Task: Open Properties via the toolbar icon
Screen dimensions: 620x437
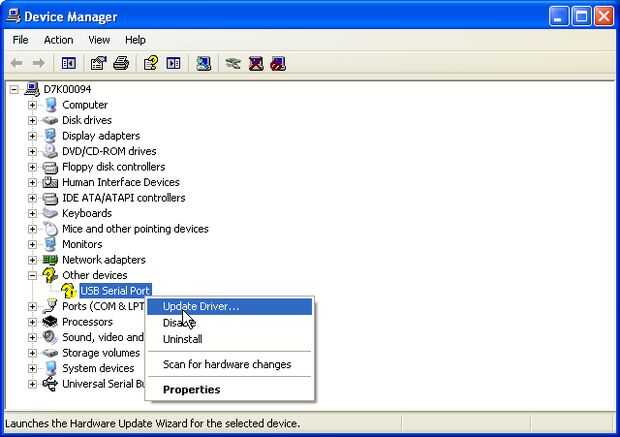Action: 98,63
